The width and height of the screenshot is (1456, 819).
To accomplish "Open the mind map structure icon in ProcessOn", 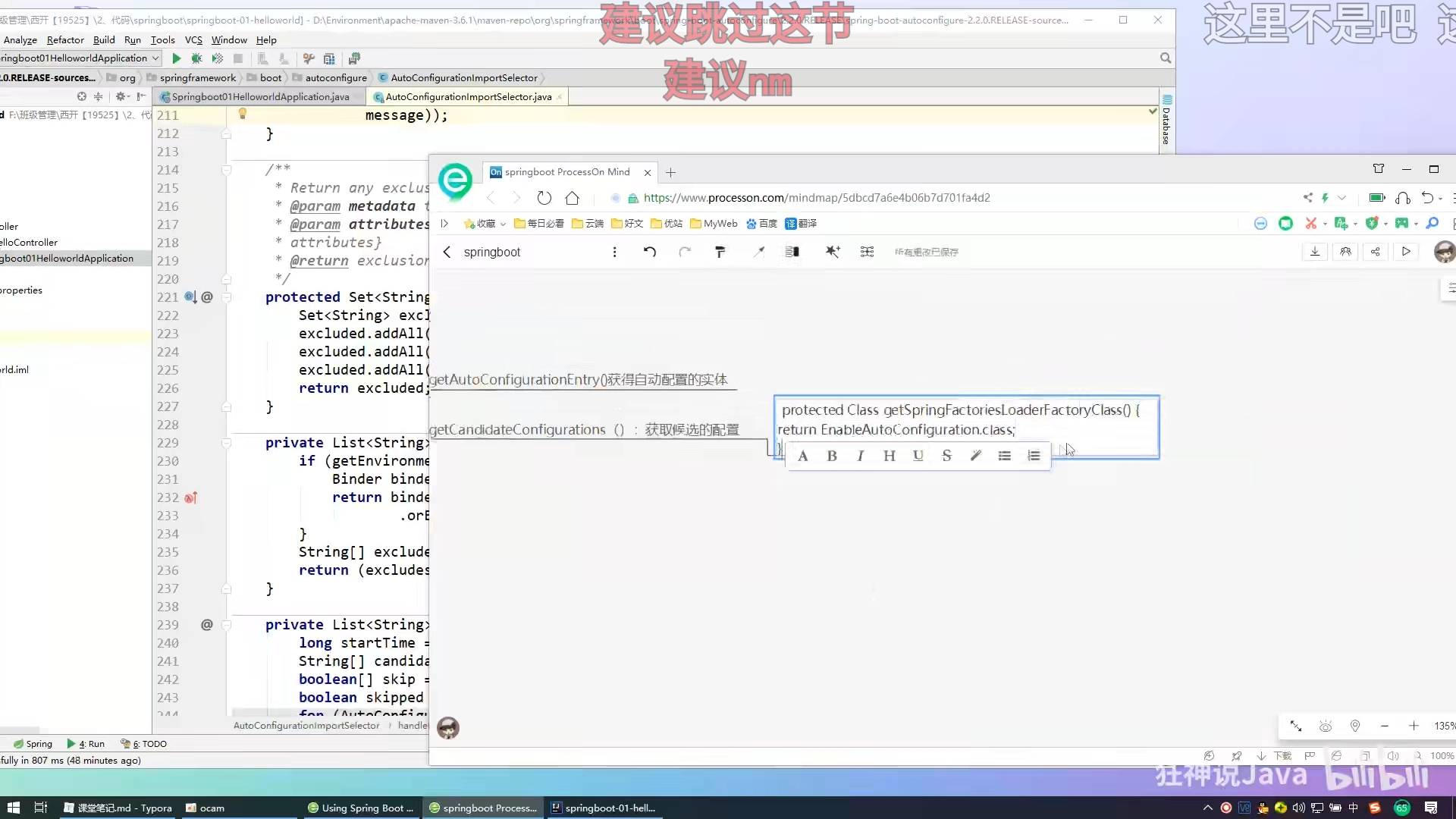I will 867,252.
